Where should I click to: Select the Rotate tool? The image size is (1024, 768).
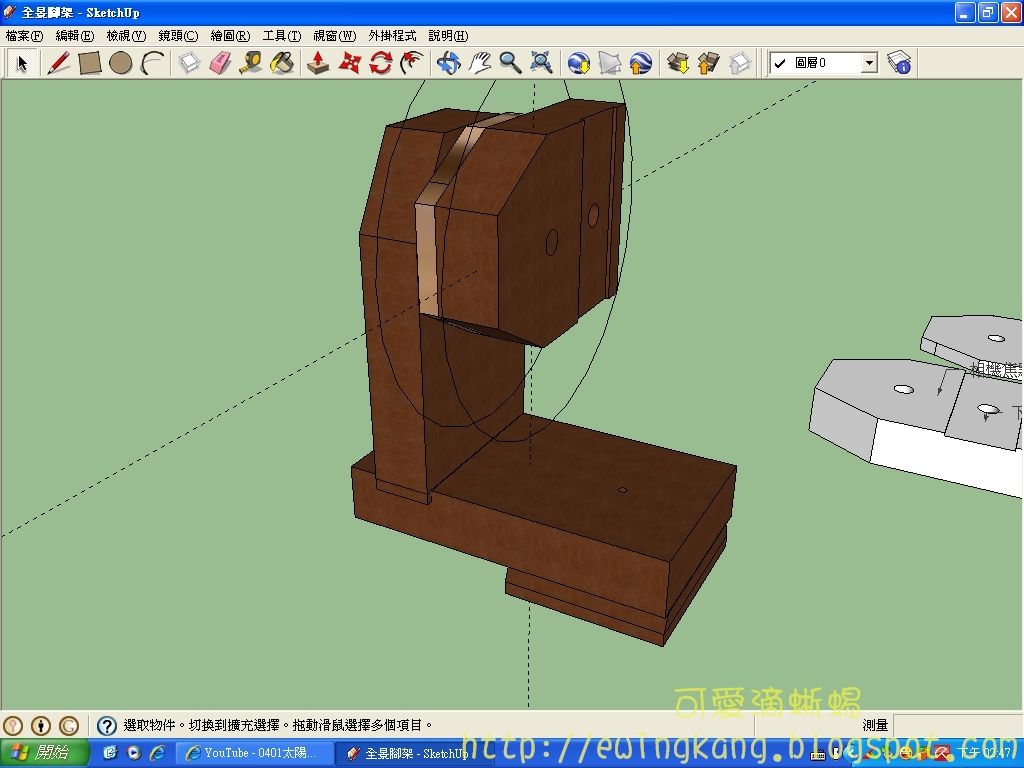[x=381, y=63]
